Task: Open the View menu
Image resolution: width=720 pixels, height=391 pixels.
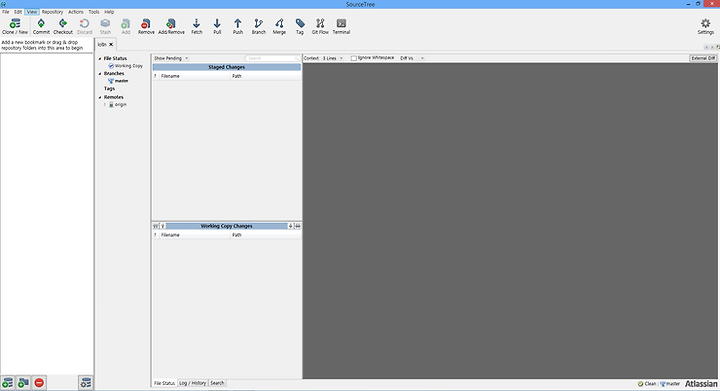Action: pyautogui.click(x=32, y=12)
